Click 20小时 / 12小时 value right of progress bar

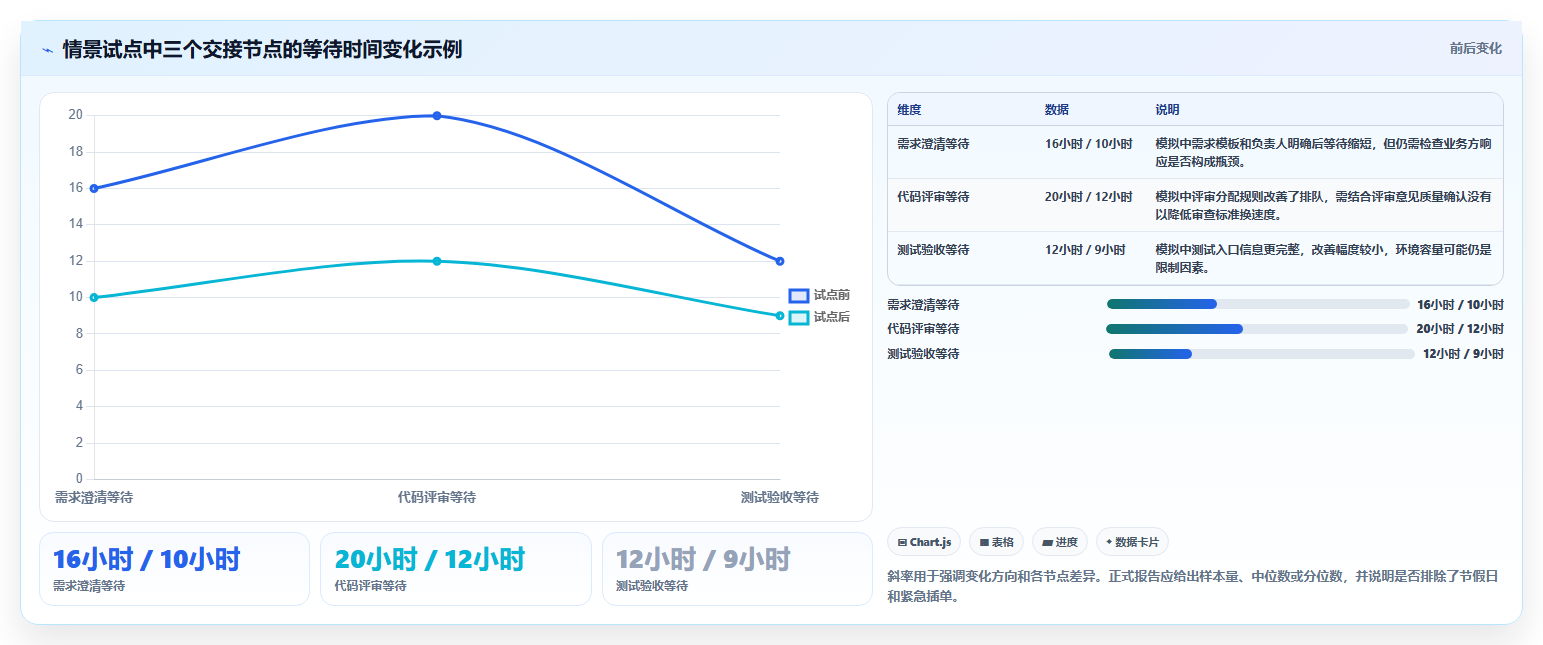click(1460, 329)
